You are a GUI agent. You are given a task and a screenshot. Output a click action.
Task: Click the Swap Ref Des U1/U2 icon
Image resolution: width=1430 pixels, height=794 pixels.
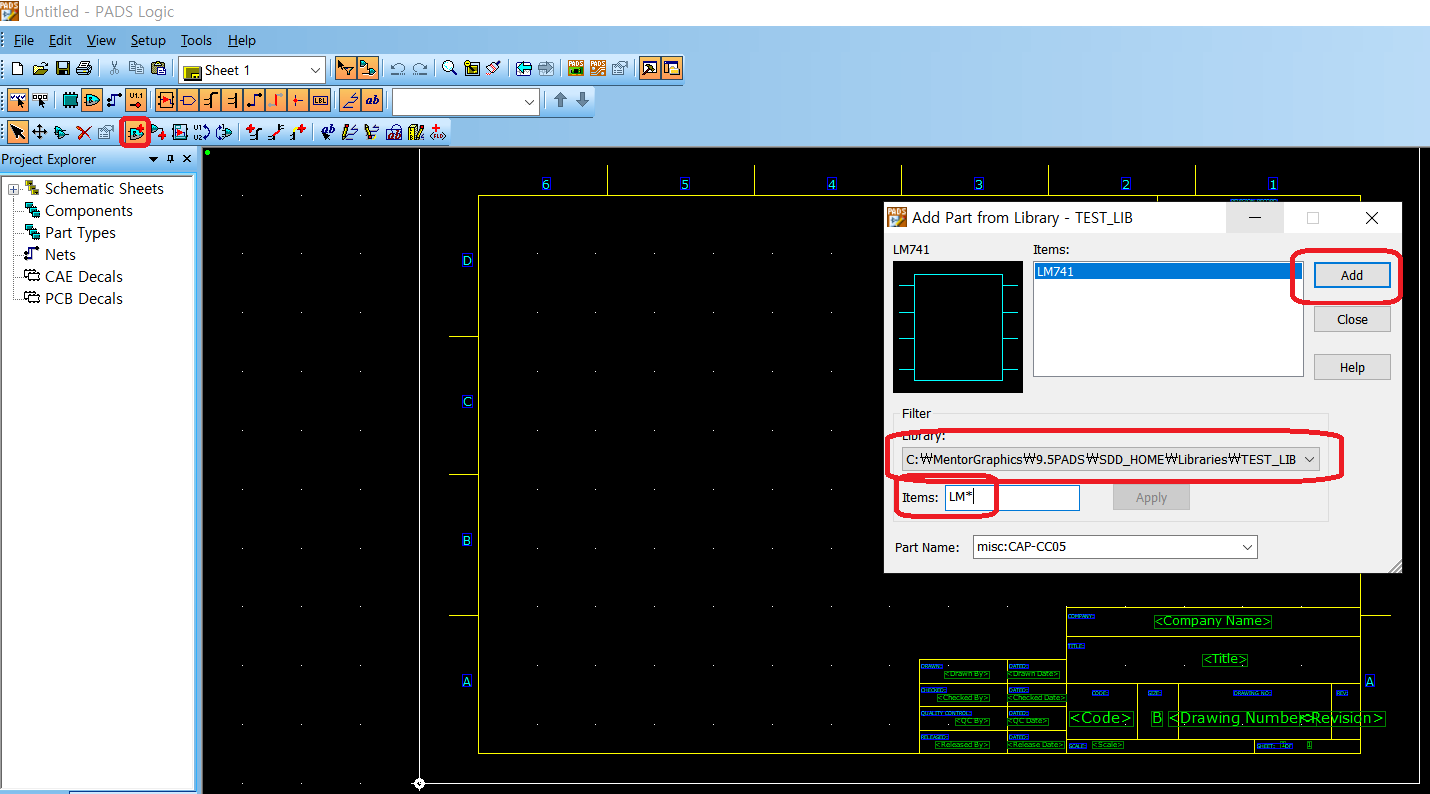(x=202, y=132)
